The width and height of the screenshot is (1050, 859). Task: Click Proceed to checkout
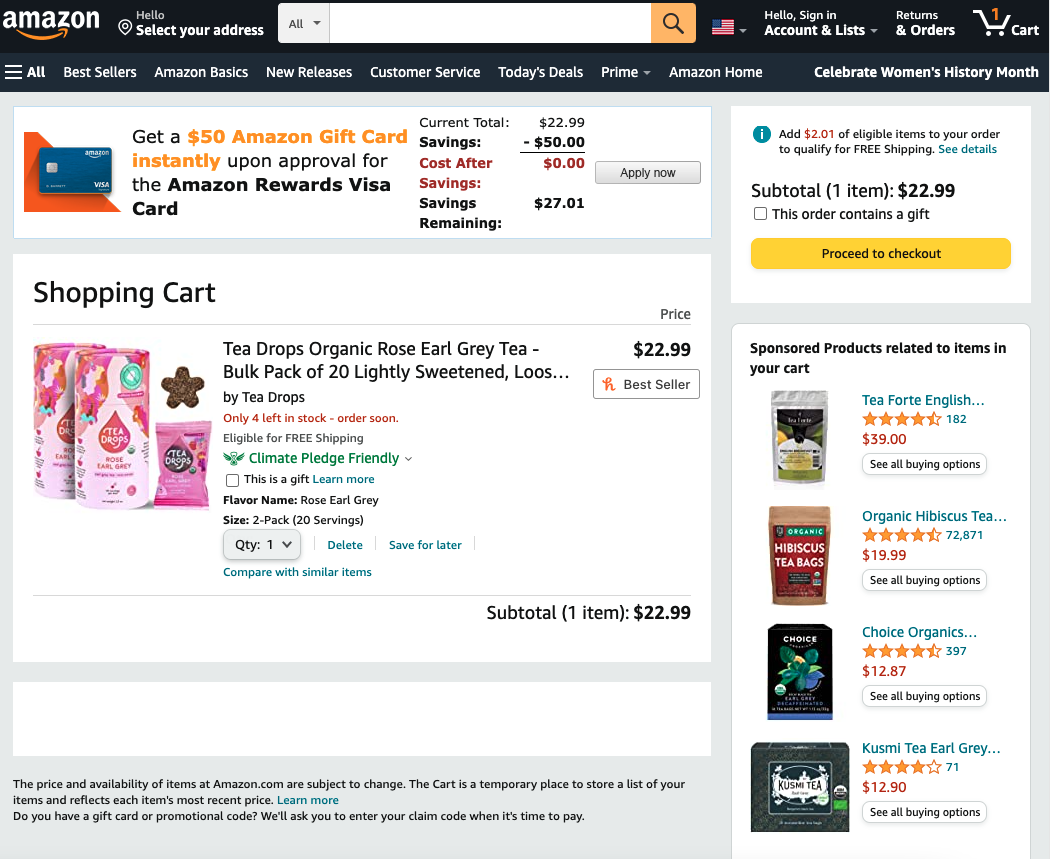coord(881,254)
